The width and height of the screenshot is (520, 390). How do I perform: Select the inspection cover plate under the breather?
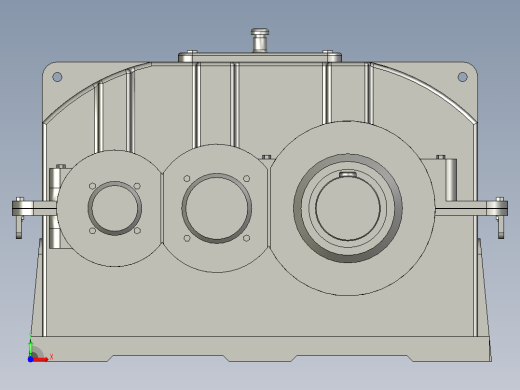tap(260, 57)
